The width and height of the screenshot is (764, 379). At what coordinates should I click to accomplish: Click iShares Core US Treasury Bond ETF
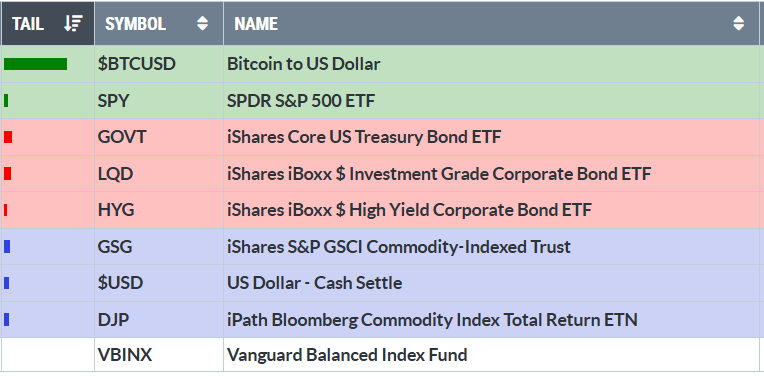pyautogui.click(x=364, y=137)
